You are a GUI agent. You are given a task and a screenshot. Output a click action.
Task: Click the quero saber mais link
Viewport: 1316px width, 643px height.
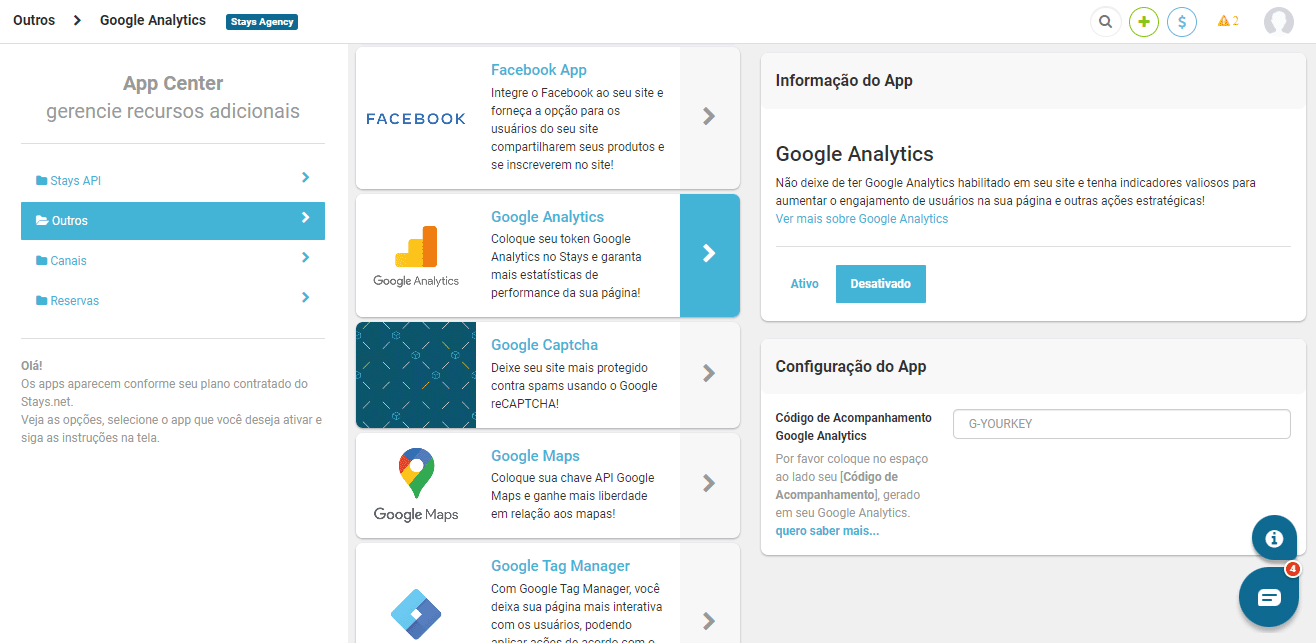coord(827,531)
